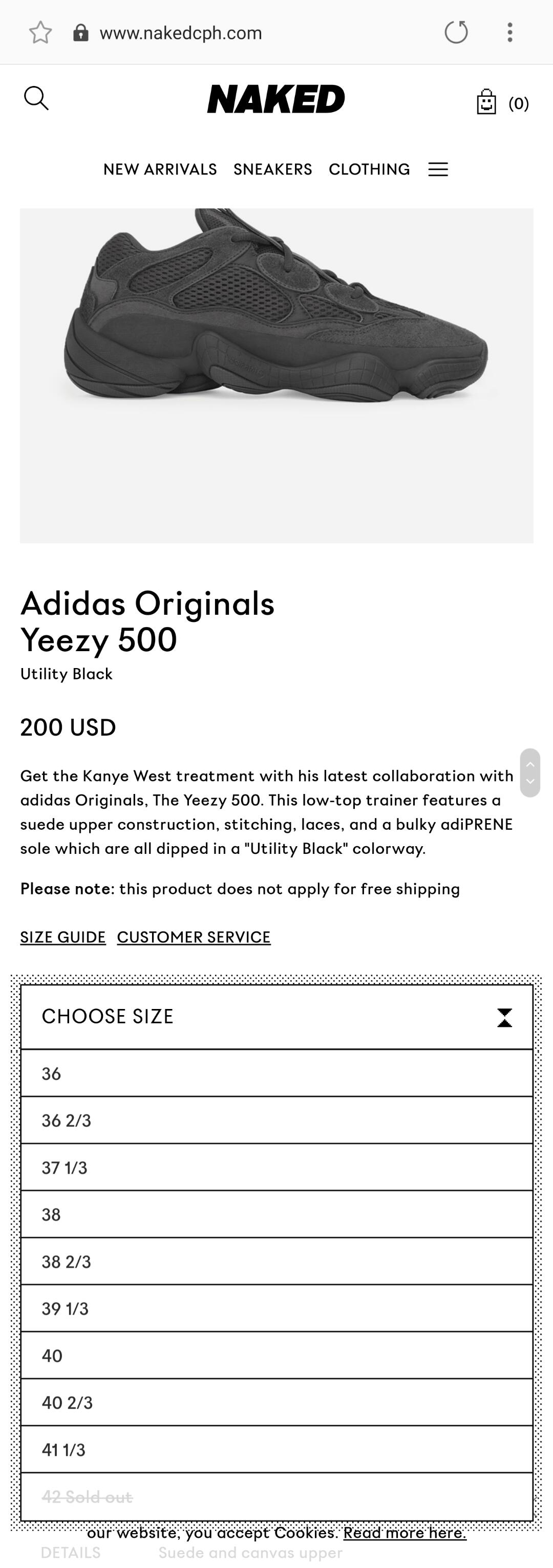Open NEW ARRIVALS menu item
This screenshot has width=553, height=1568.
tap(160, 169)
